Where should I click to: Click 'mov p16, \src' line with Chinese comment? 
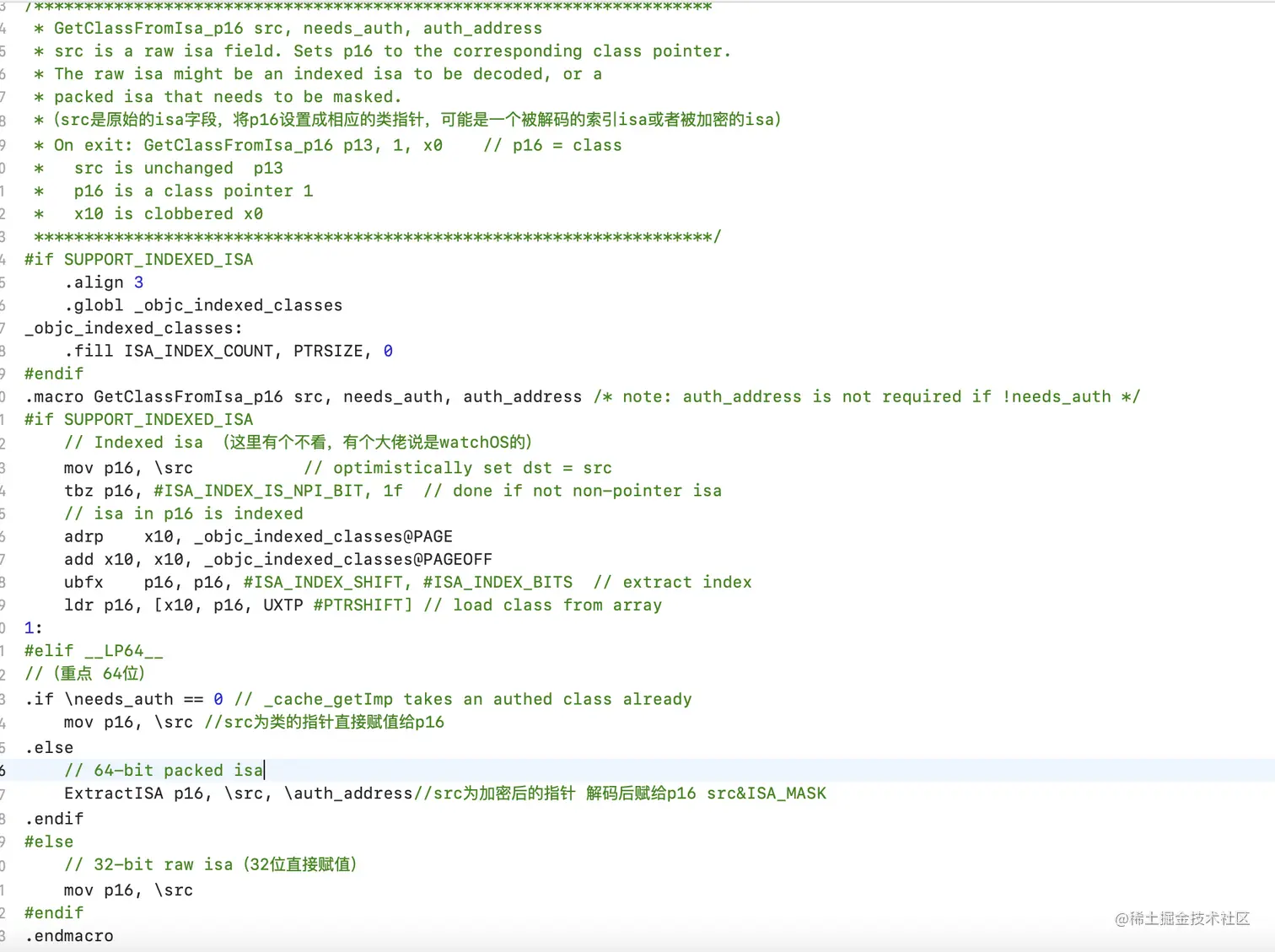pyautogui.click(x=254, y=722)
